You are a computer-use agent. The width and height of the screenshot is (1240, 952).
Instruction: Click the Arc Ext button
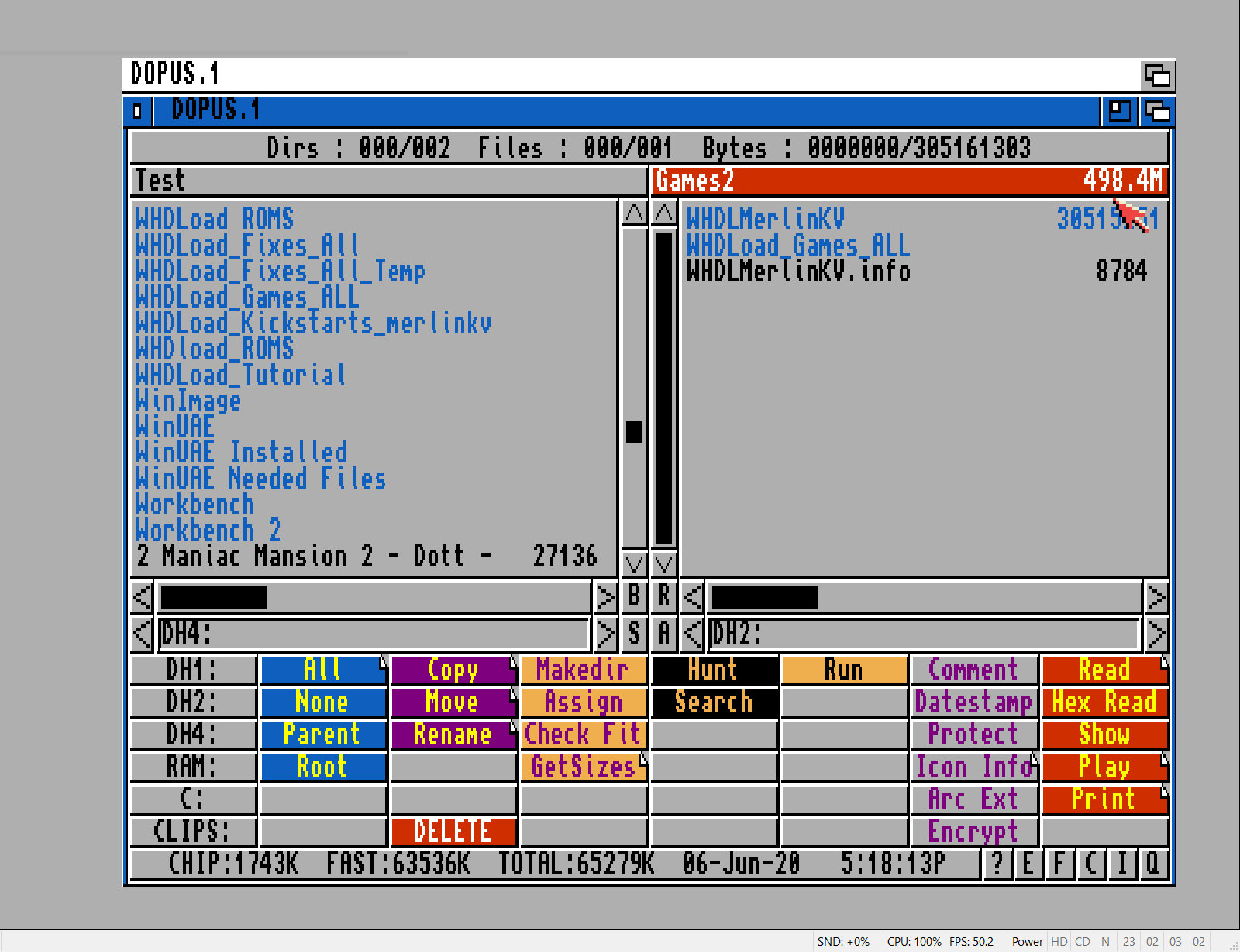point(974,799)
